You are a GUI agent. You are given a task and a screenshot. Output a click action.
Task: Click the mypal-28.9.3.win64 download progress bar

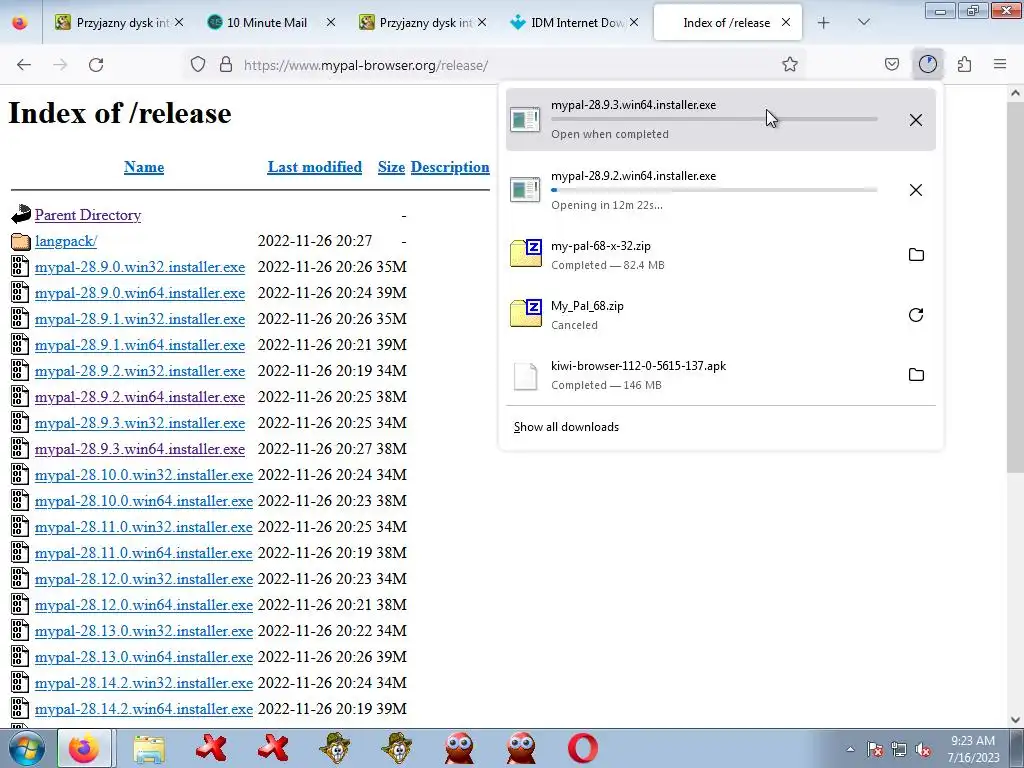click(714, 120)
